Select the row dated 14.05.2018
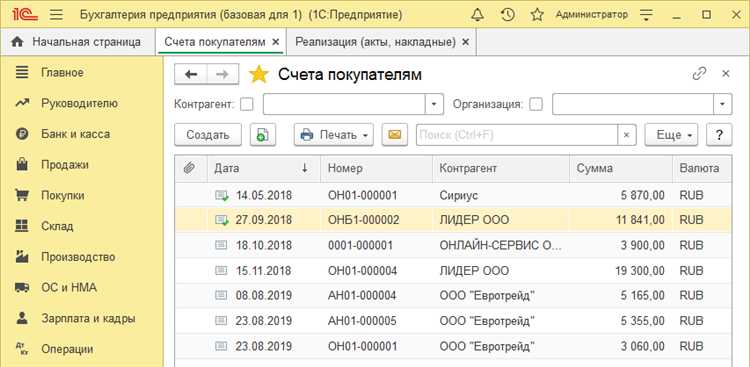Viewport: 750px width, 367px height. click(453, 195)
